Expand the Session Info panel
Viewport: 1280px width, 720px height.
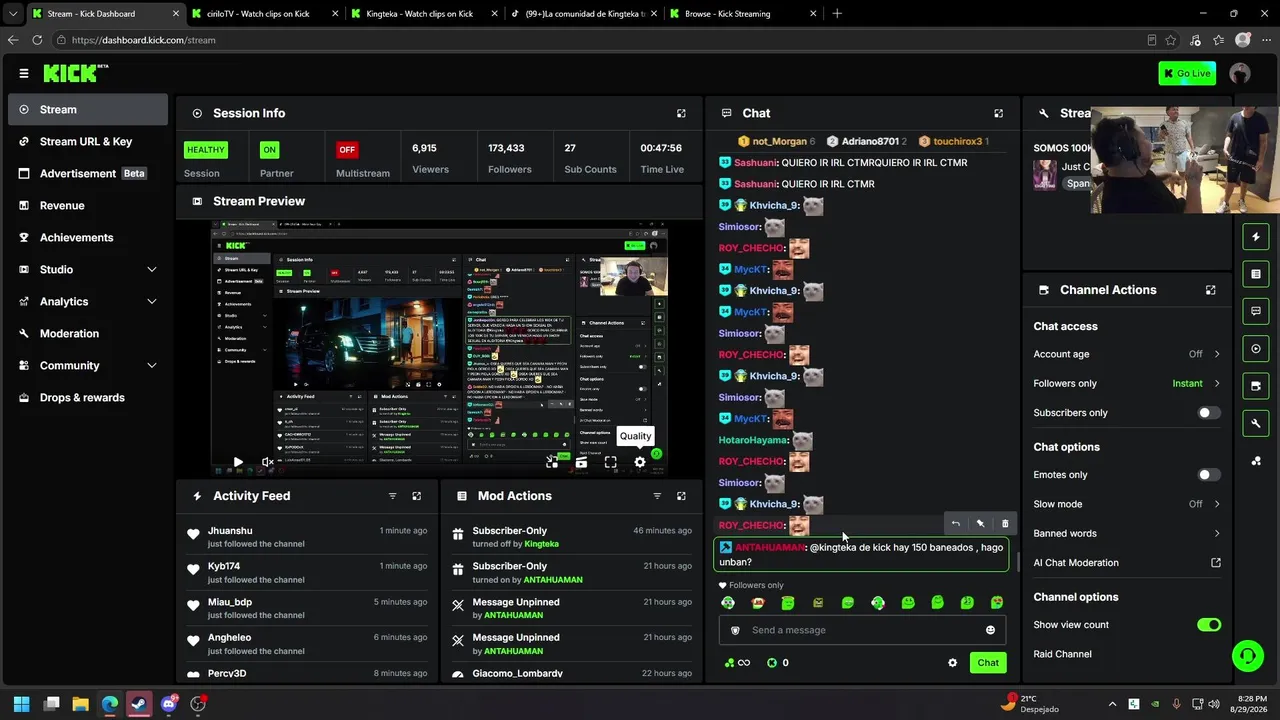click(x=681, y=114)
